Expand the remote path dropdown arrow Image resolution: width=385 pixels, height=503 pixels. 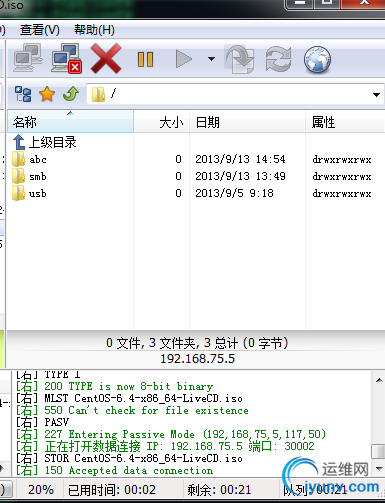point(376,95)
